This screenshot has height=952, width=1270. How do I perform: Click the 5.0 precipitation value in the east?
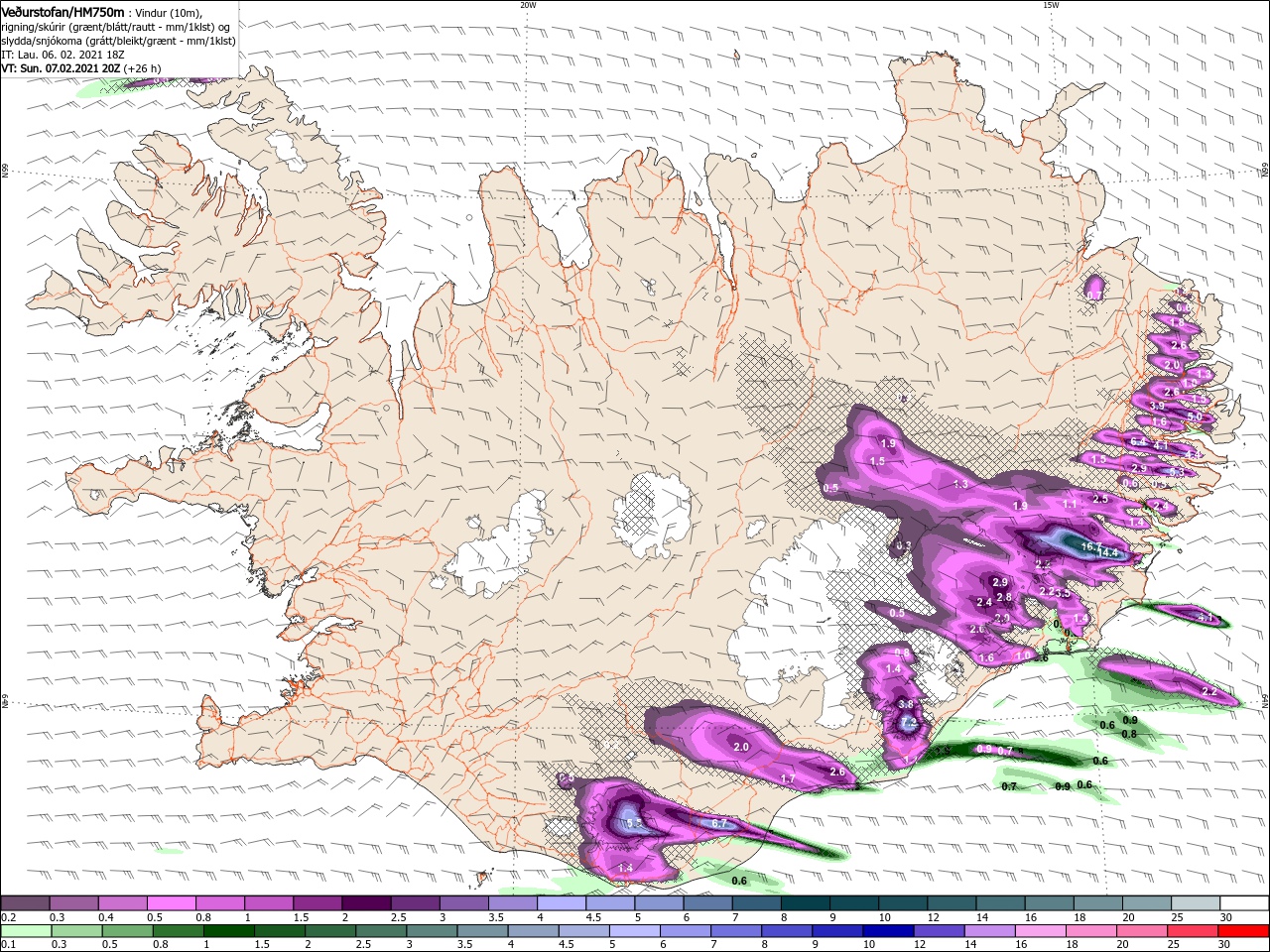pyautogui.click(x=1195, y=417)
